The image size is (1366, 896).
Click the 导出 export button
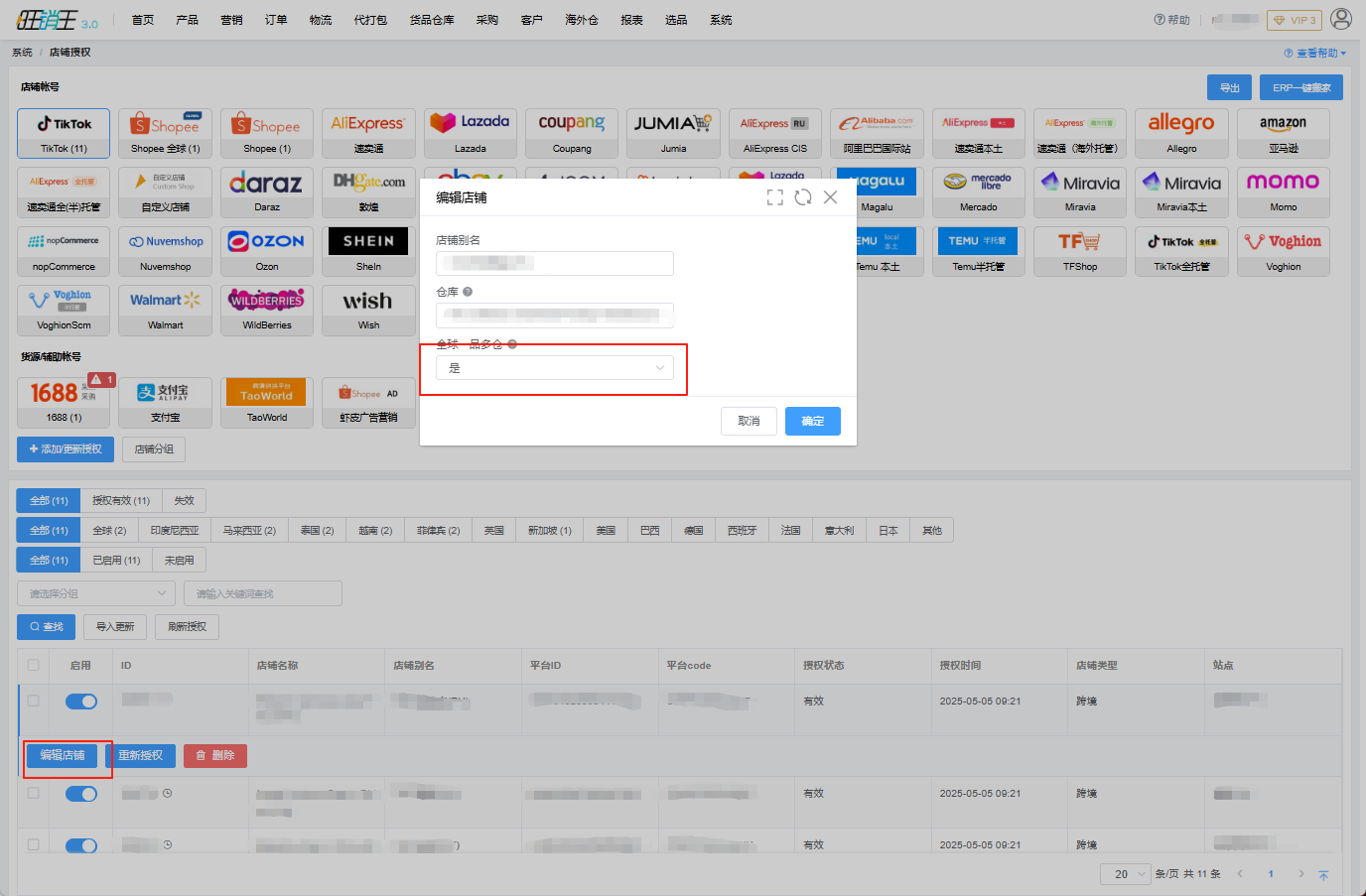click(1230, 87)
